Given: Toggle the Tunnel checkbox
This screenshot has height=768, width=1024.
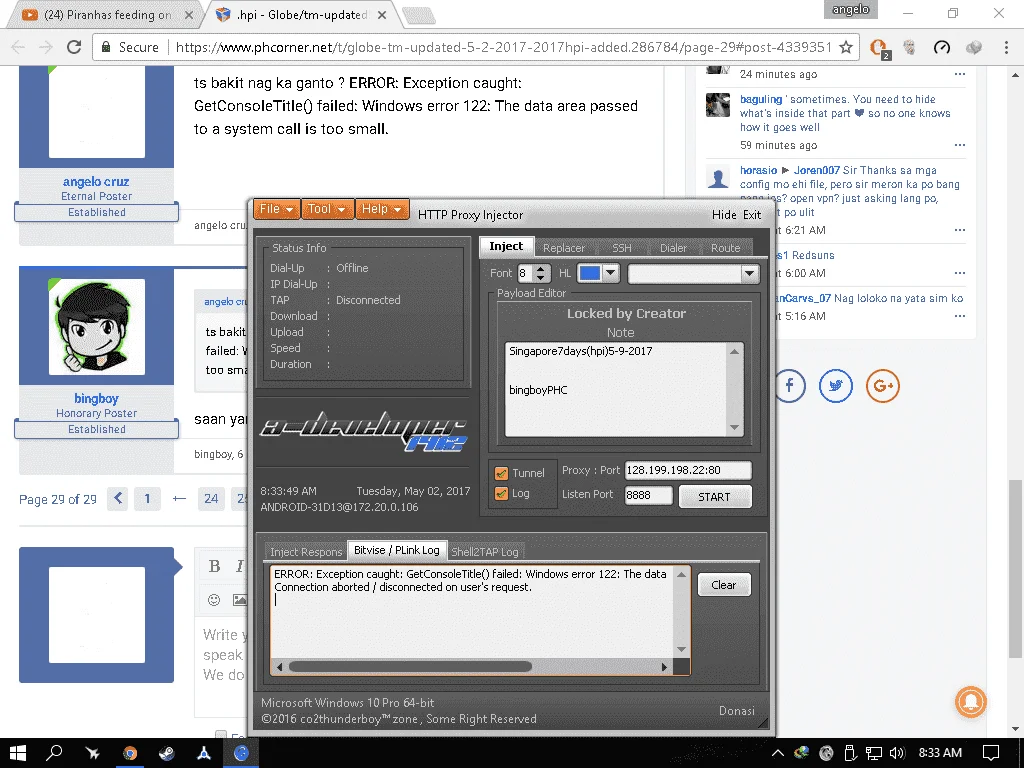Looking at the screenshot, I should pyautogui.click(x=502, y=473).
